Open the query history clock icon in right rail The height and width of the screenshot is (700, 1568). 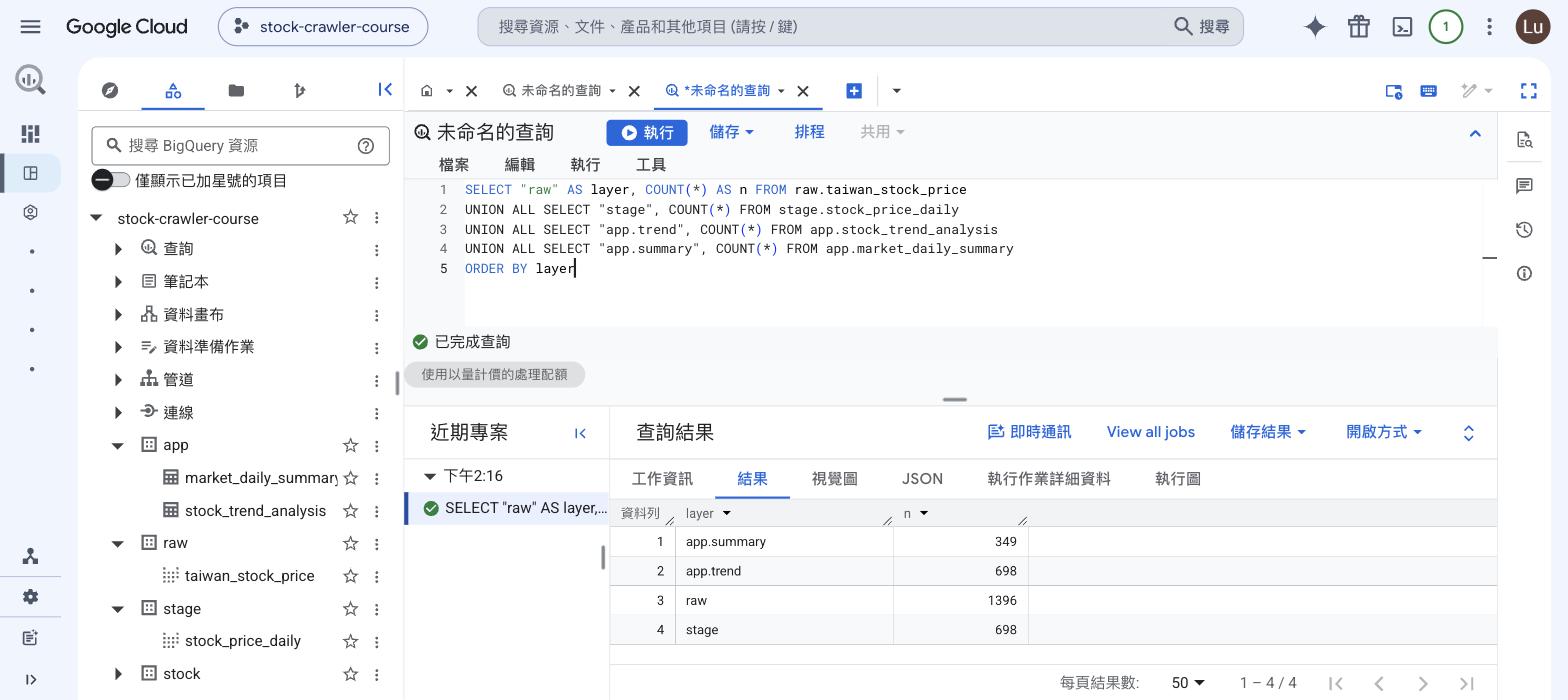1524,230
